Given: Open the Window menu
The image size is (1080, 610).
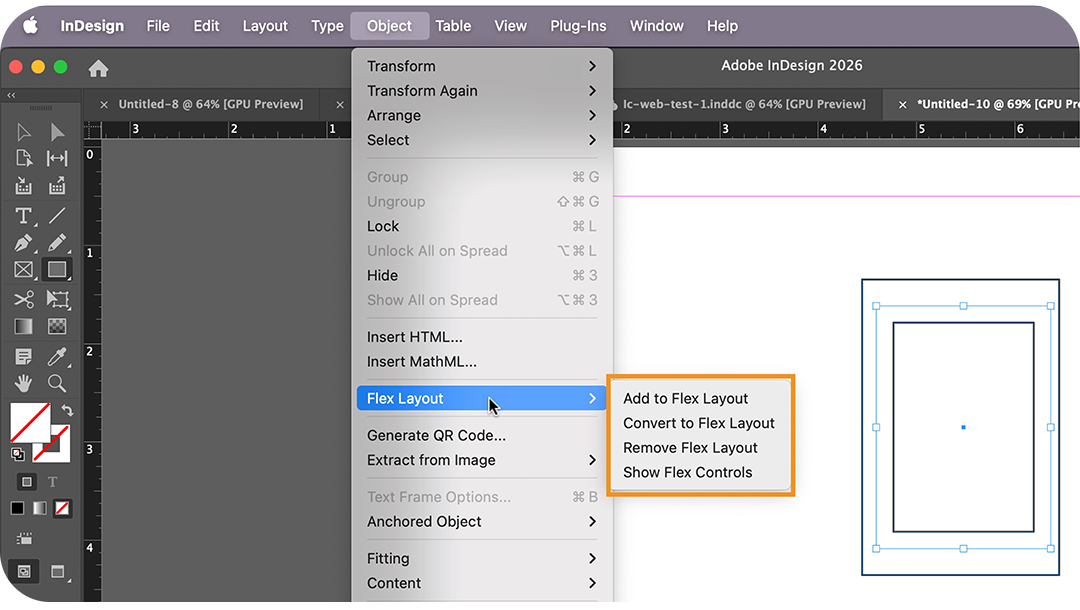Looking at the screenshot, I should [x=656, y=25].
